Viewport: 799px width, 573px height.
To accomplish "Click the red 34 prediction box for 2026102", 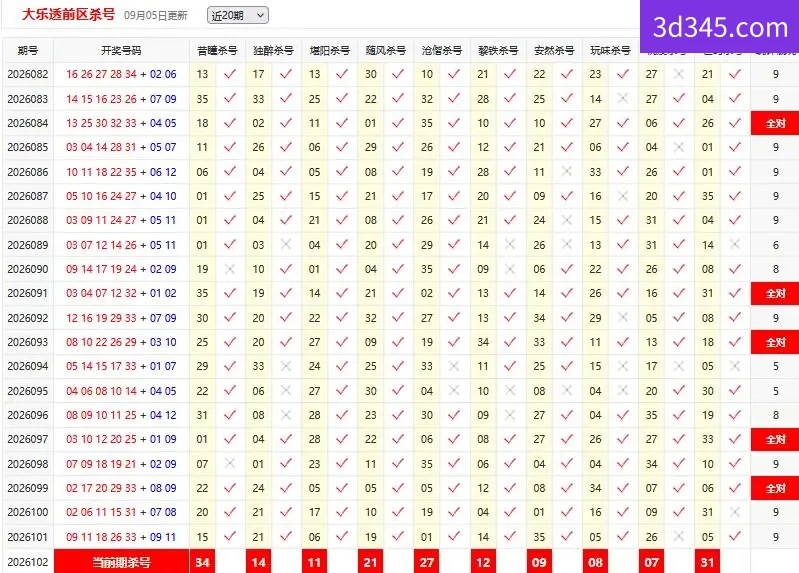I will [x=202, y=562].
